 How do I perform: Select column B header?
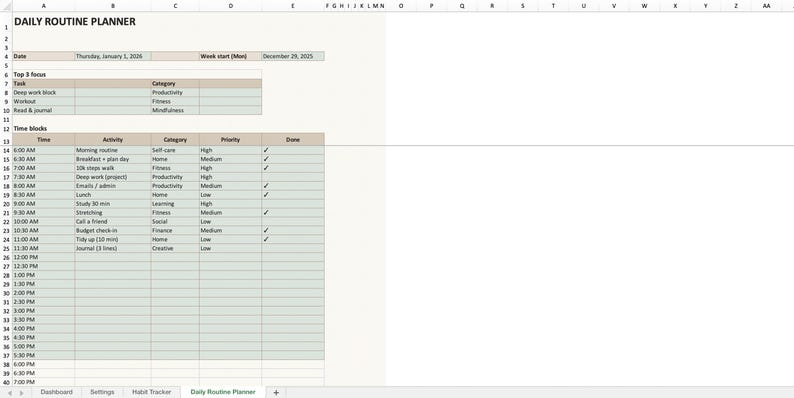pyautogui.click(x=112, y=6)
